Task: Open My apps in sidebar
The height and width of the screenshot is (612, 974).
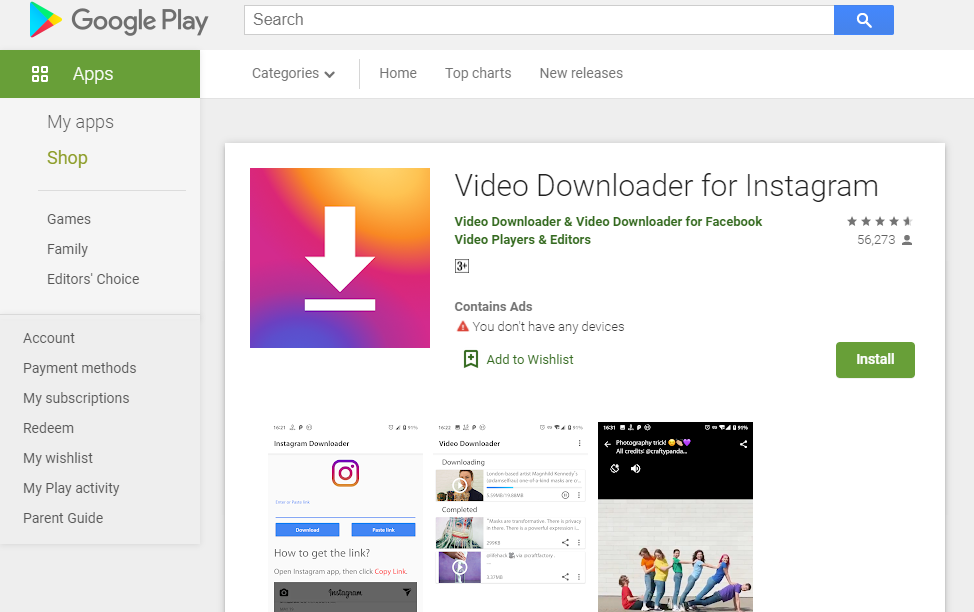Action: (x=80, y=122)
